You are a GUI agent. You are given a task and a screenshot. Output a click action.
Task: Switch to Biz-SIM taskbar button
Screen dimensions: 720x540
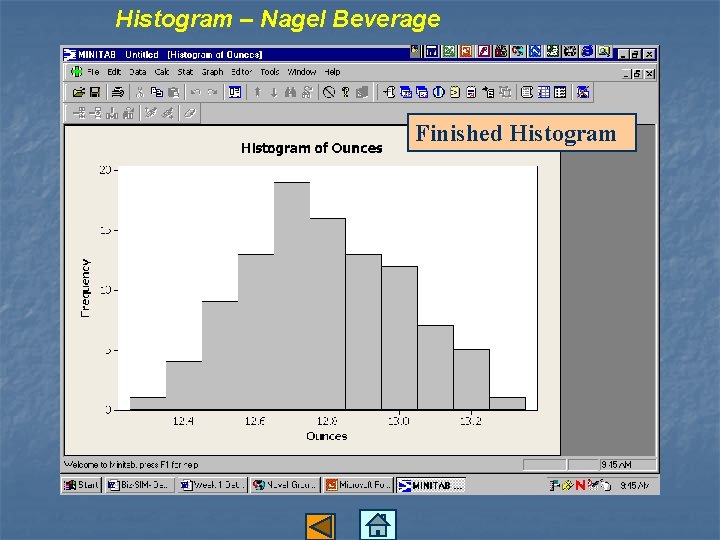(140, 485)
